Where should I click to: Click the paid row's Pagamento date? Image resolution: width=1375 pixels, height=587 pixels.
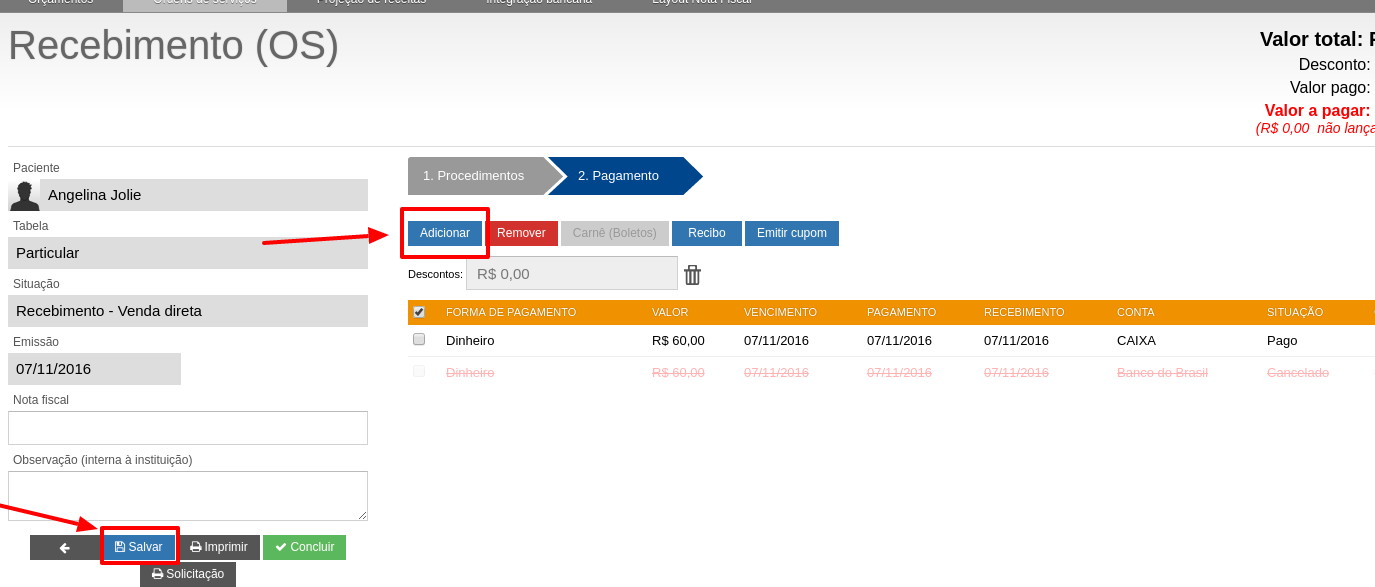(x=899, y=340)
